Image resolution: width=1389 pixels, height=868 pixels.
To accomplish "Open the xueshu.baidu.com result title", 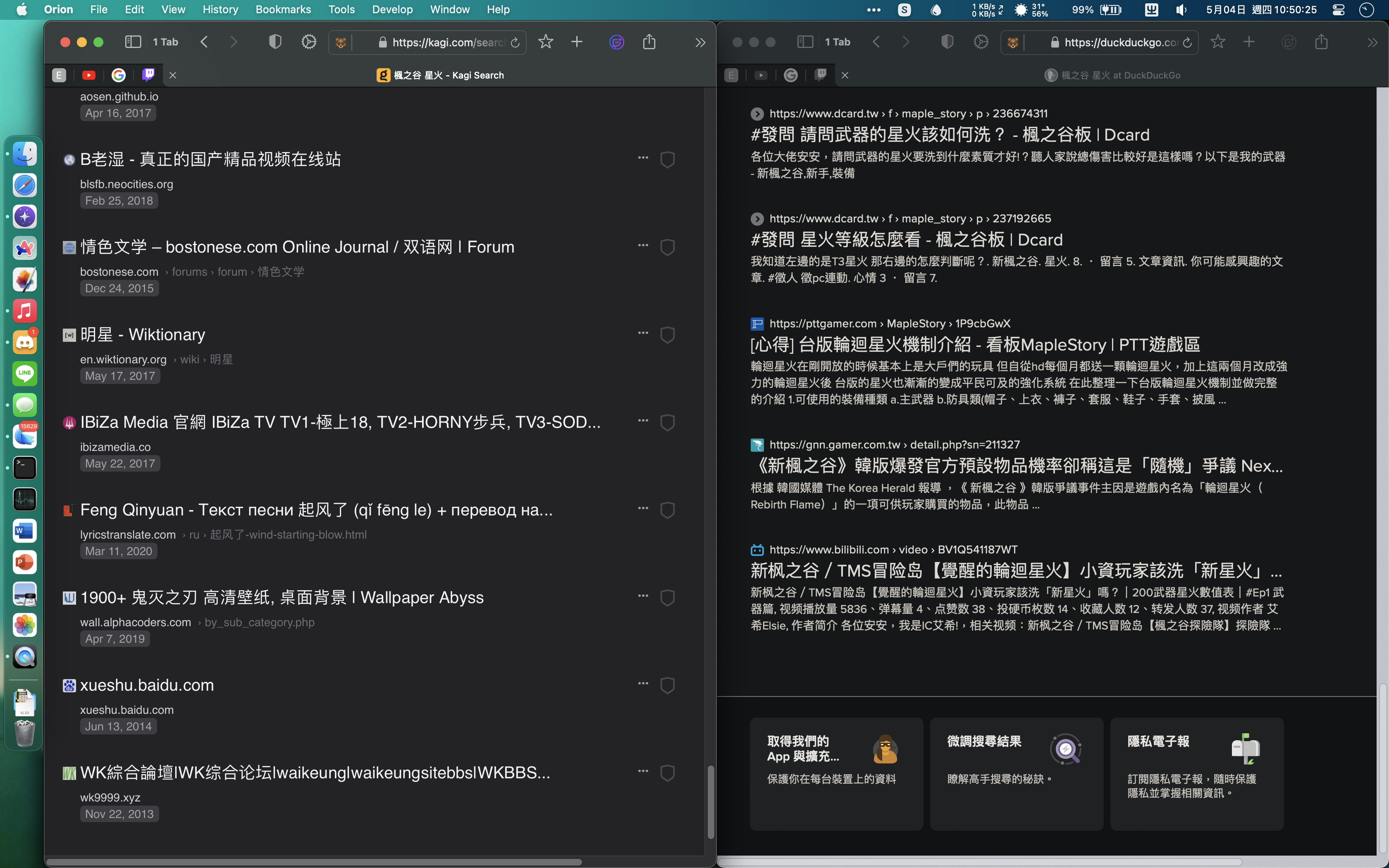I will pos(147,685).
